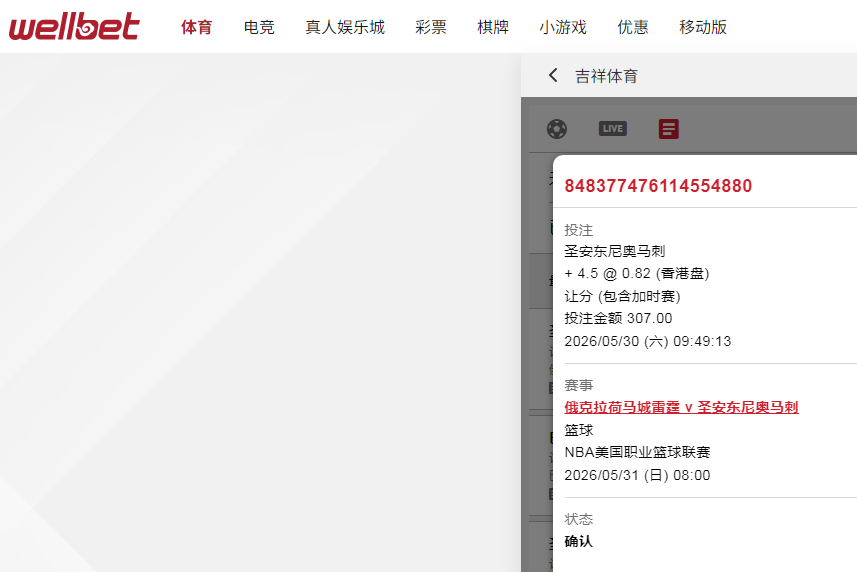857x572 pixels.
Task: Select the status value 确认
Action: (579, 541)
